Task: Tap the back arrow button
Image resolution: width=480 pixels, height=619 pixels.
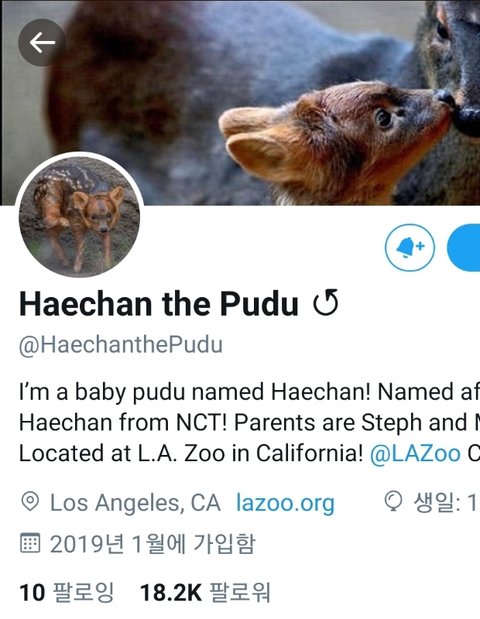Action: pyautogui.click(x=41, y=42)
